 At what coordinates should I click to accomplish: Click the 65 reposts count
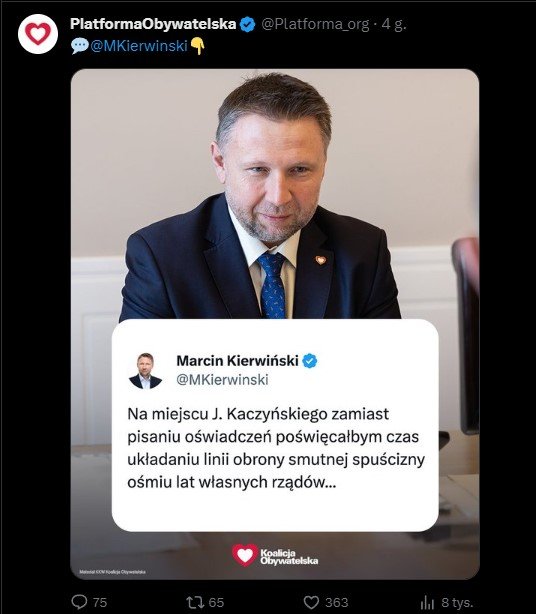pyautogui.click(x=216, y=602)
